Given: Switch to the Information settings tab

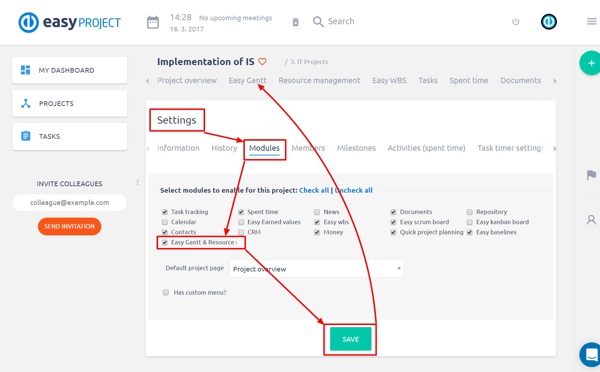Looking at the screenshot, I should coord(178,148).
